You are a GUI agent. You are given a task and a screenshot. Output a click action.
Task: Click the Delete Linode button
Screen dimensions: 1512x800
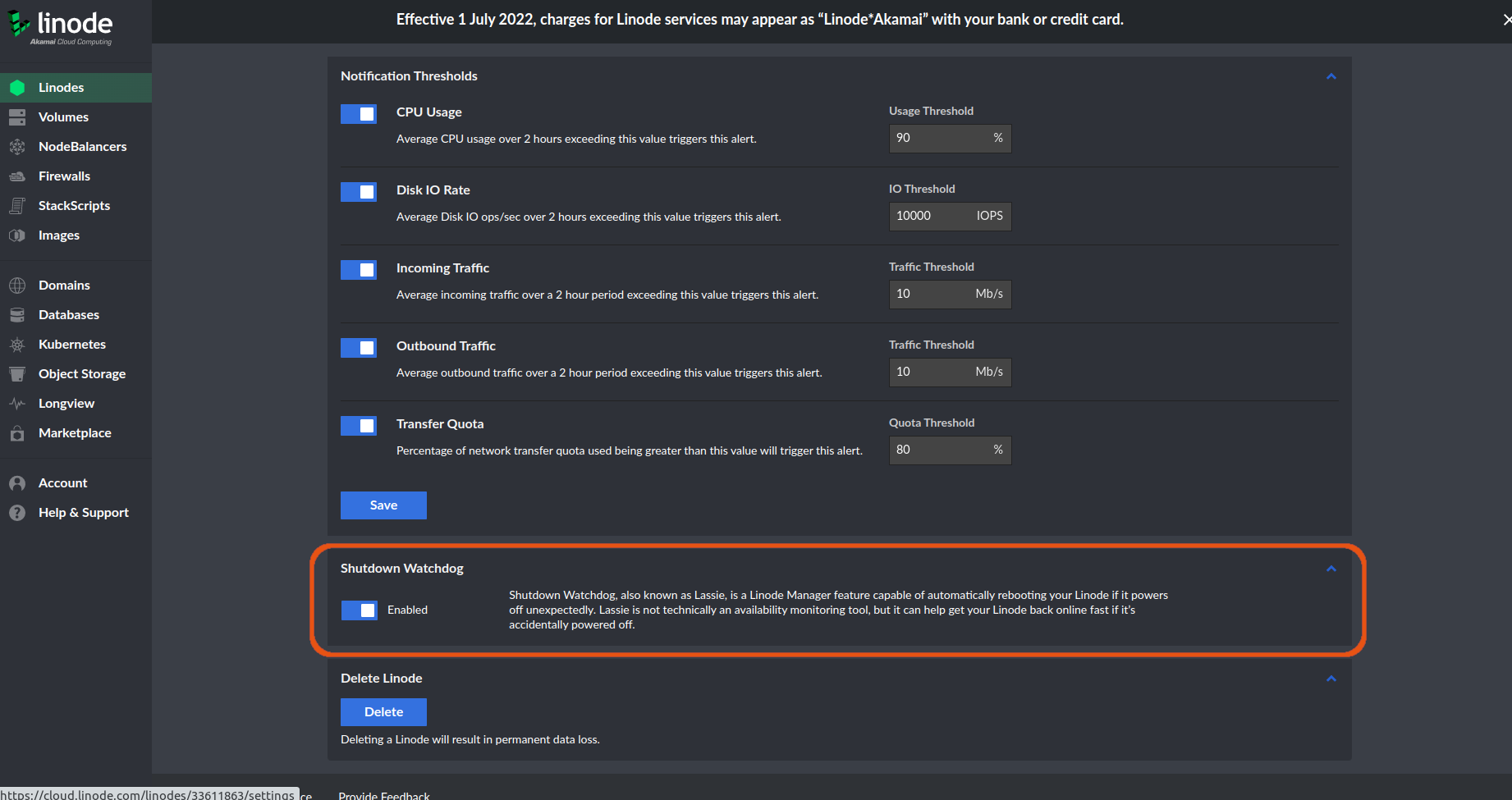tap(383, 712)
